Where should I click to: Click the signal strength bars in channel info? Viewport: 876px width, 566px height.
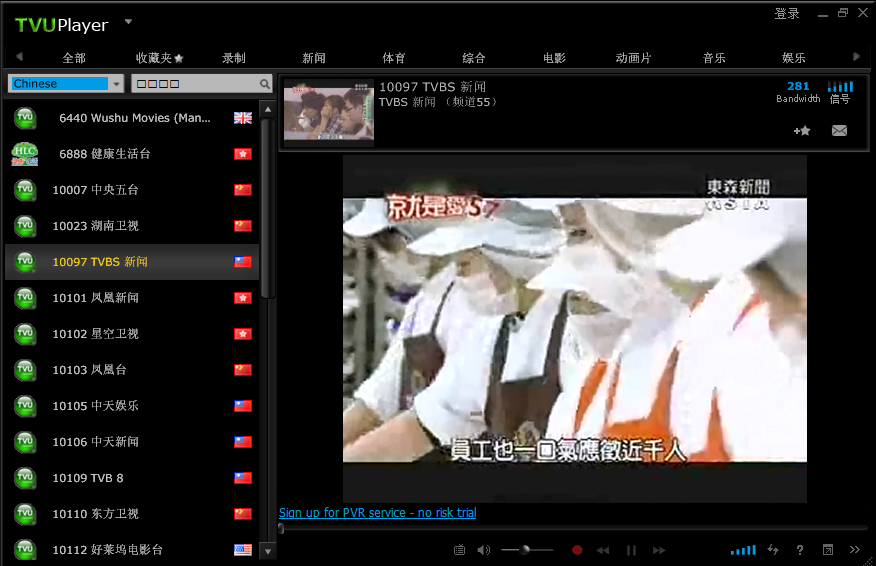tap(840, 87)
